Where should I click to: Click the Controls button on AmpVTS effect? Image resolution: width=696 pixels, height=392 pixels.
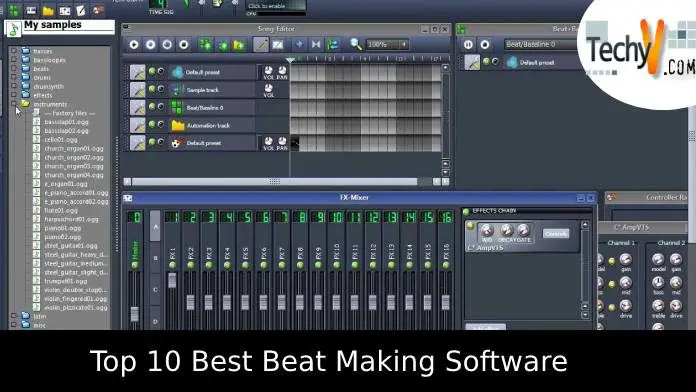point(556,234)
